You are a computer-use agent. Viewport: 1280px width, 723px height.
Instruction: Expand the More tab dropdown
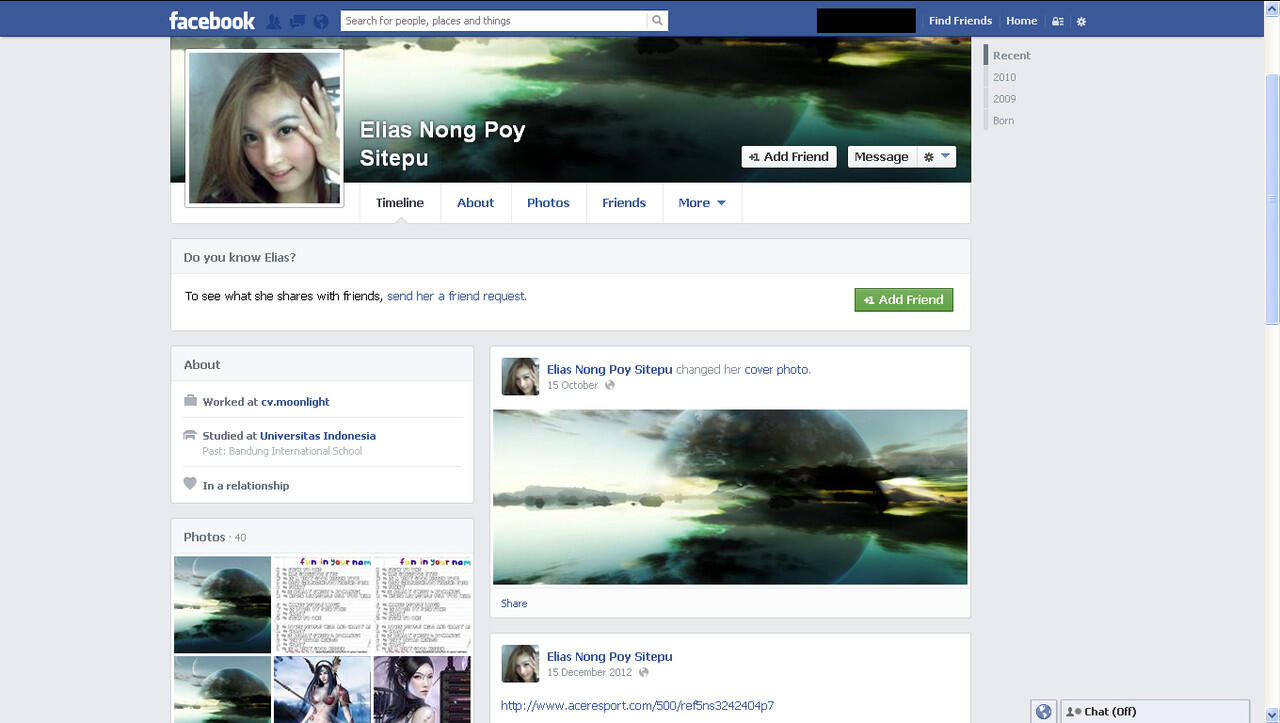[702, 203]
